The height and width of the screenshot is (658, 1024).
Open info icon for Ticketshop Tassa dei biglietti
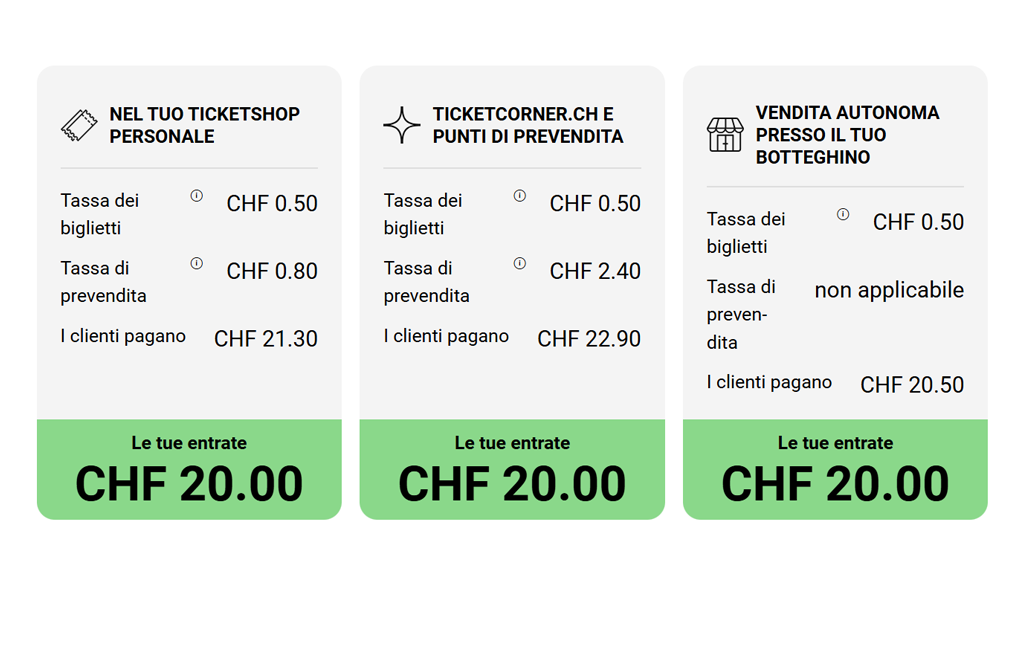click(197, 196)
